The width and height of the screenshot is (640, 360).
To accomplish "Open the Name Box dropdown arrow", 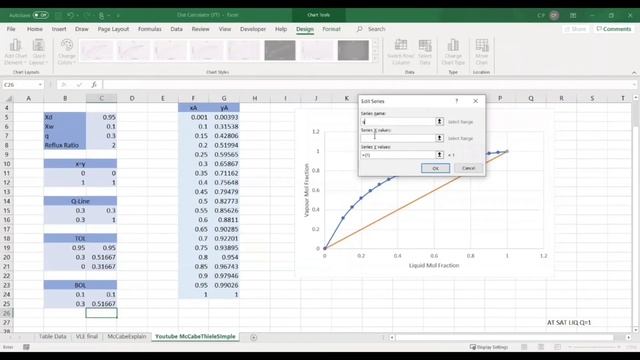I will 40,84.
